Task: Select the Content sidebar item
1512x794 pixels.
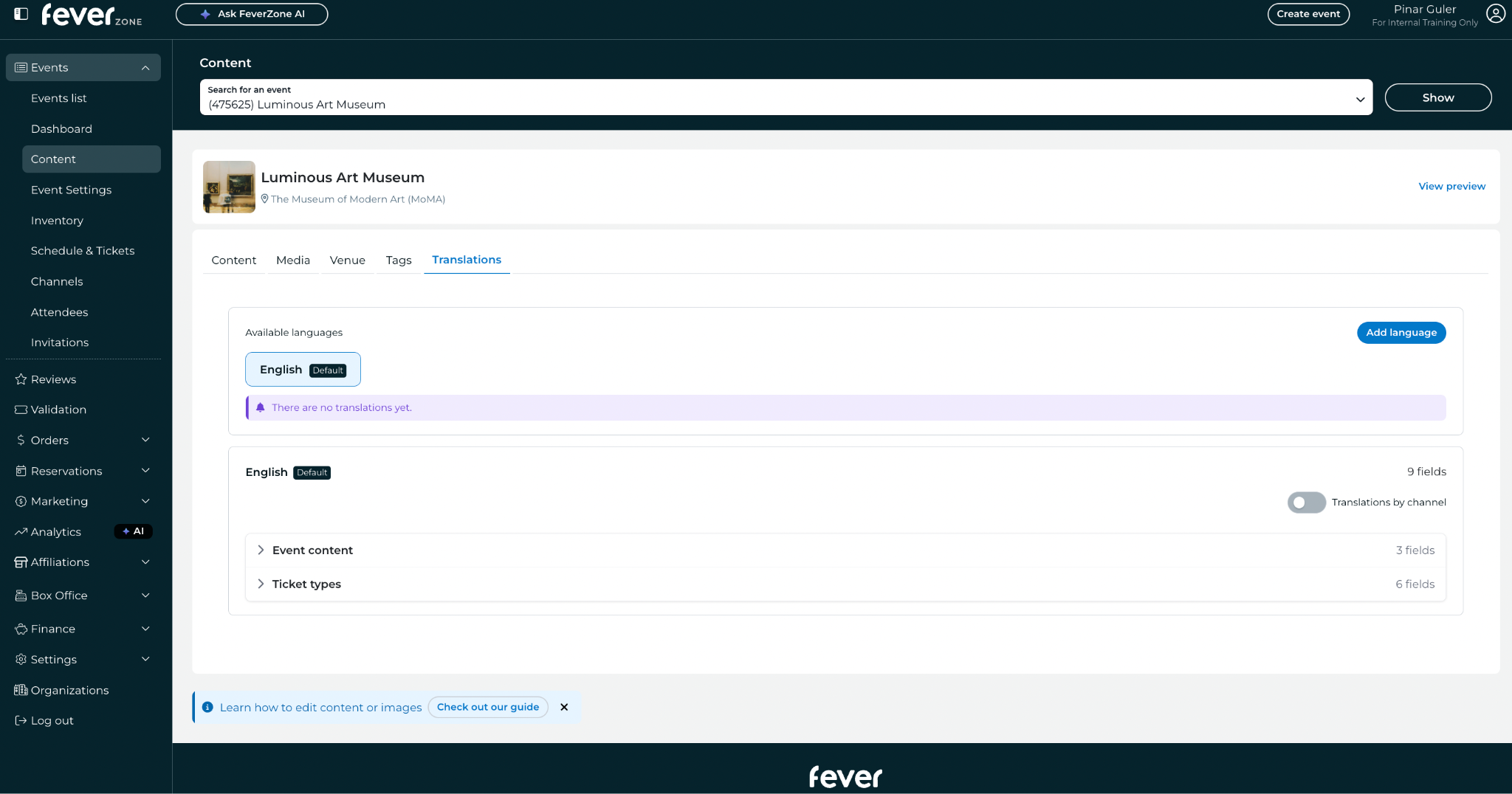Action: 92,159
